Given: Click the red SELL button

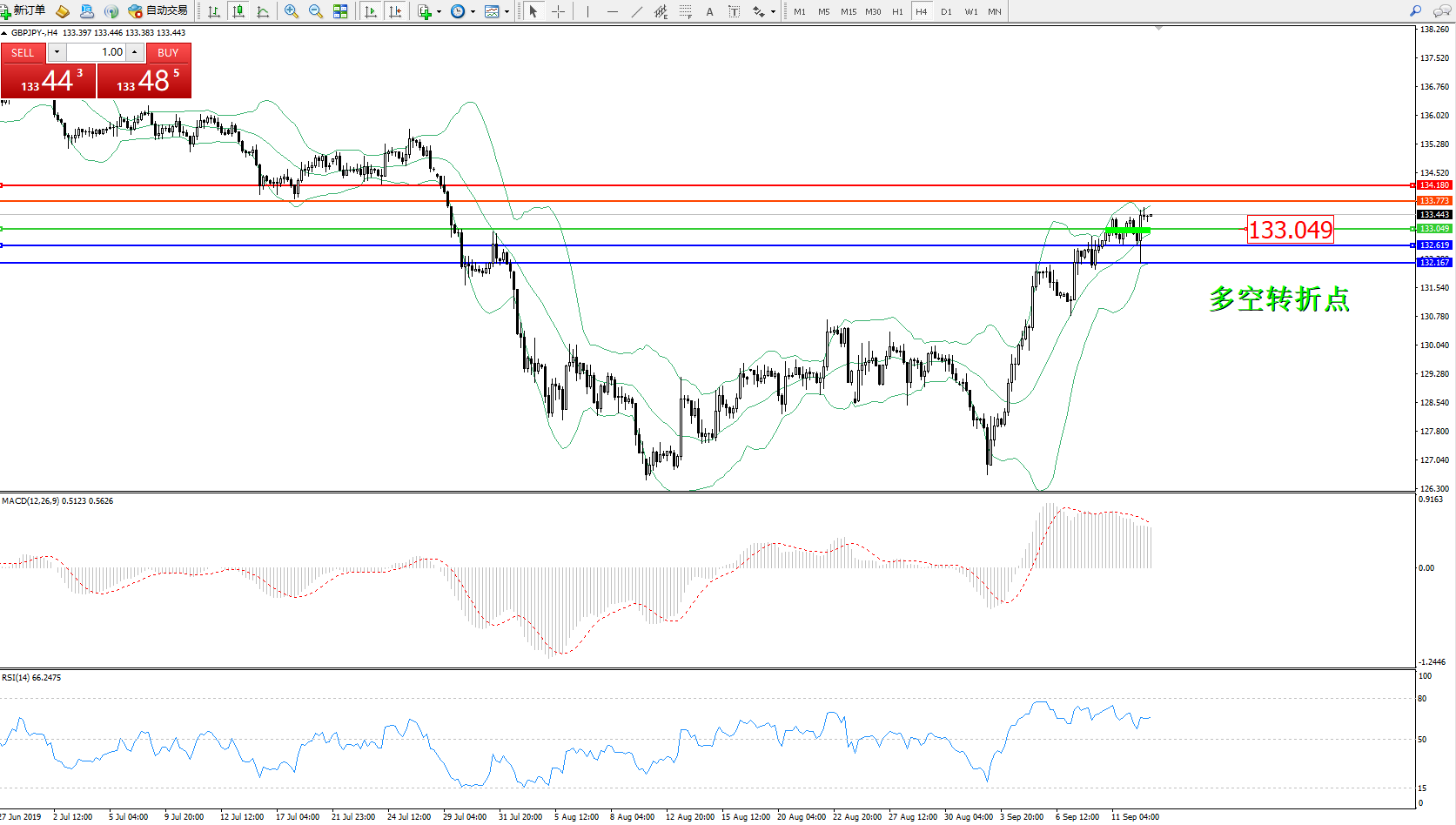Looking at the screenshot, I should (23, 52).
